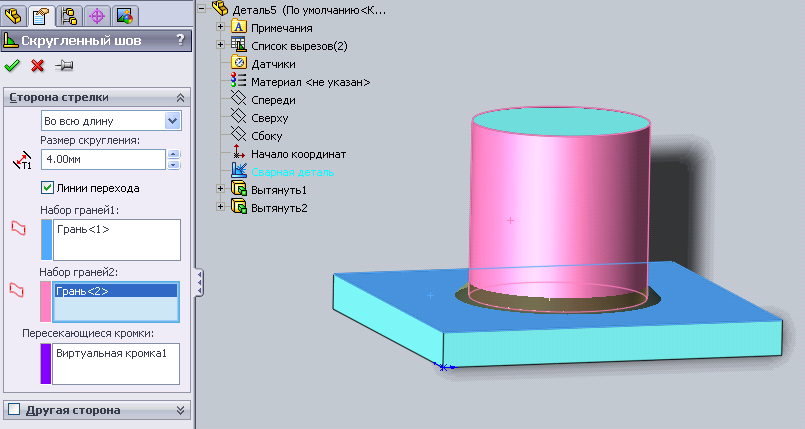Click the Деталь5 part icon
The height and width of the screenshot is (429, 805).
click(x=220, y=9)
